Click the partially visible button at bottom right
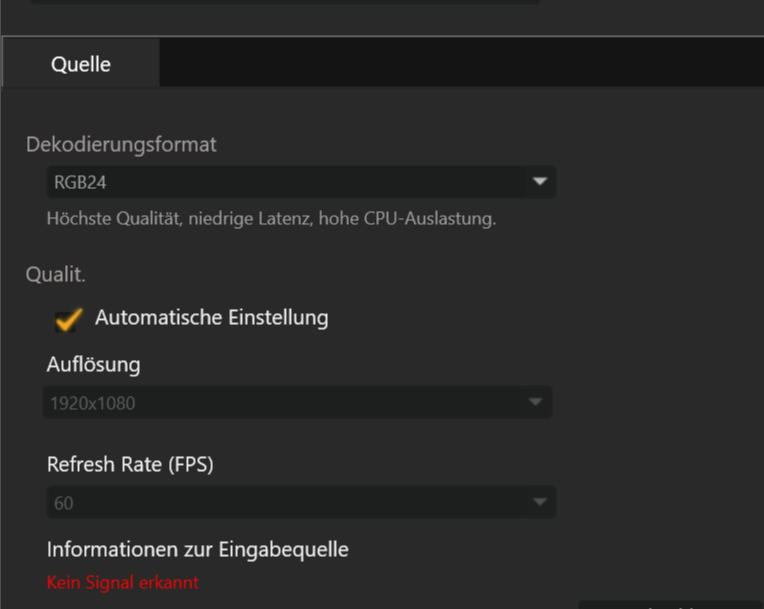The image size is (764, 609). (x=670, y=604)
